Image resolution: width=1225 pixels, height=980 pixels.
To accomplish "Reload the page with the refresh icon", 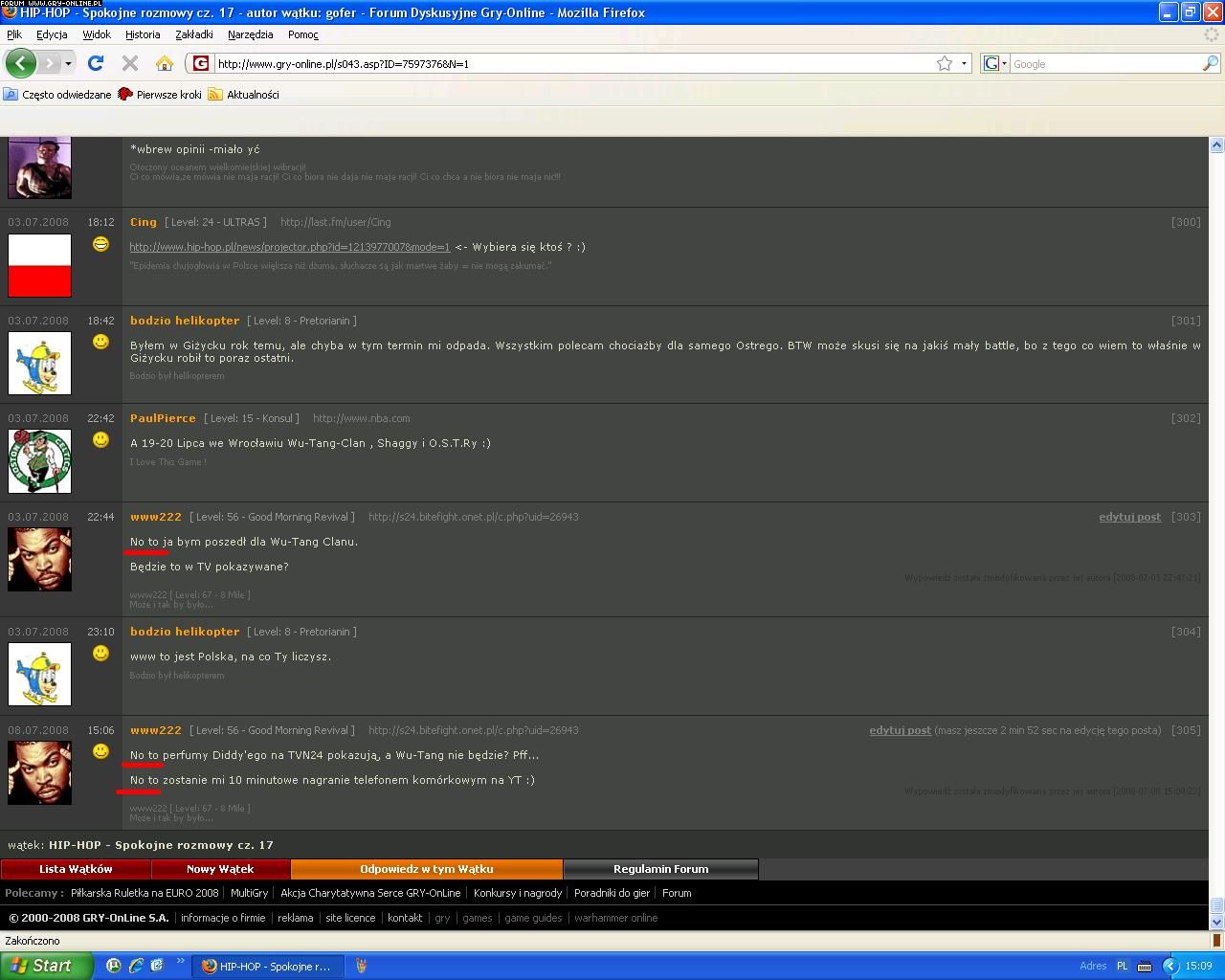I will click(95, 64).
